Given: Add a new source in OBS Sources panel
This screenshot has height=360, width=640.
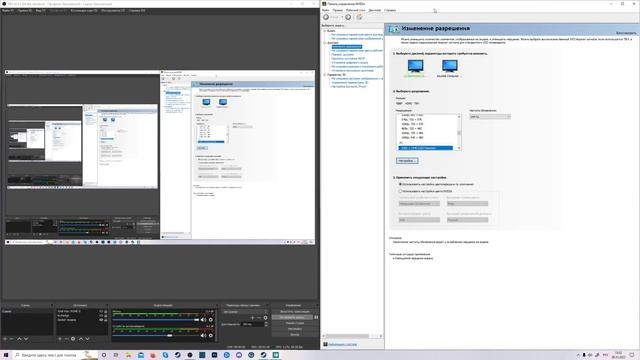Looking at the screenshot, I should pos(60,339).
